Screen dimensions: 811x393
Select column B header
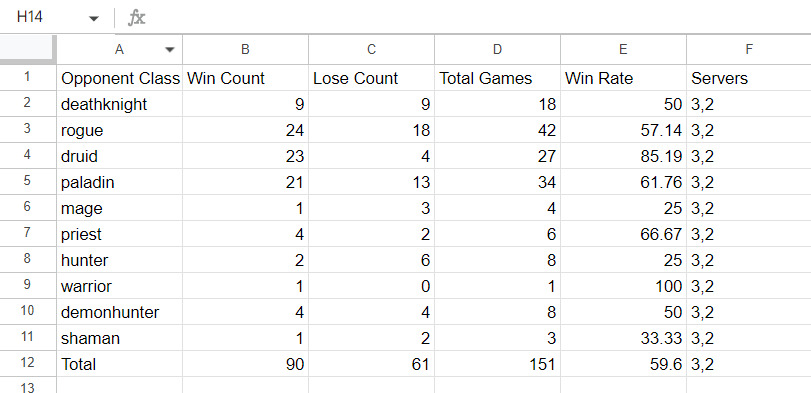(246, 50)
